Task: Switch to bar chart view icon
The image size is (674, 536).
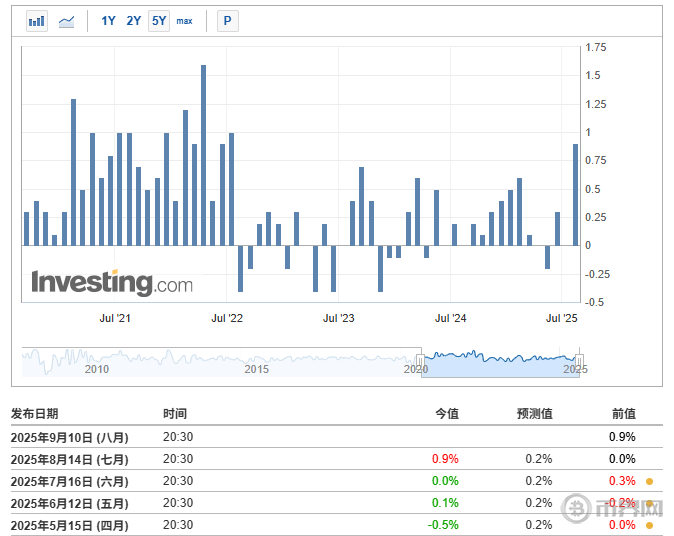Action: (x=37, y=21)
